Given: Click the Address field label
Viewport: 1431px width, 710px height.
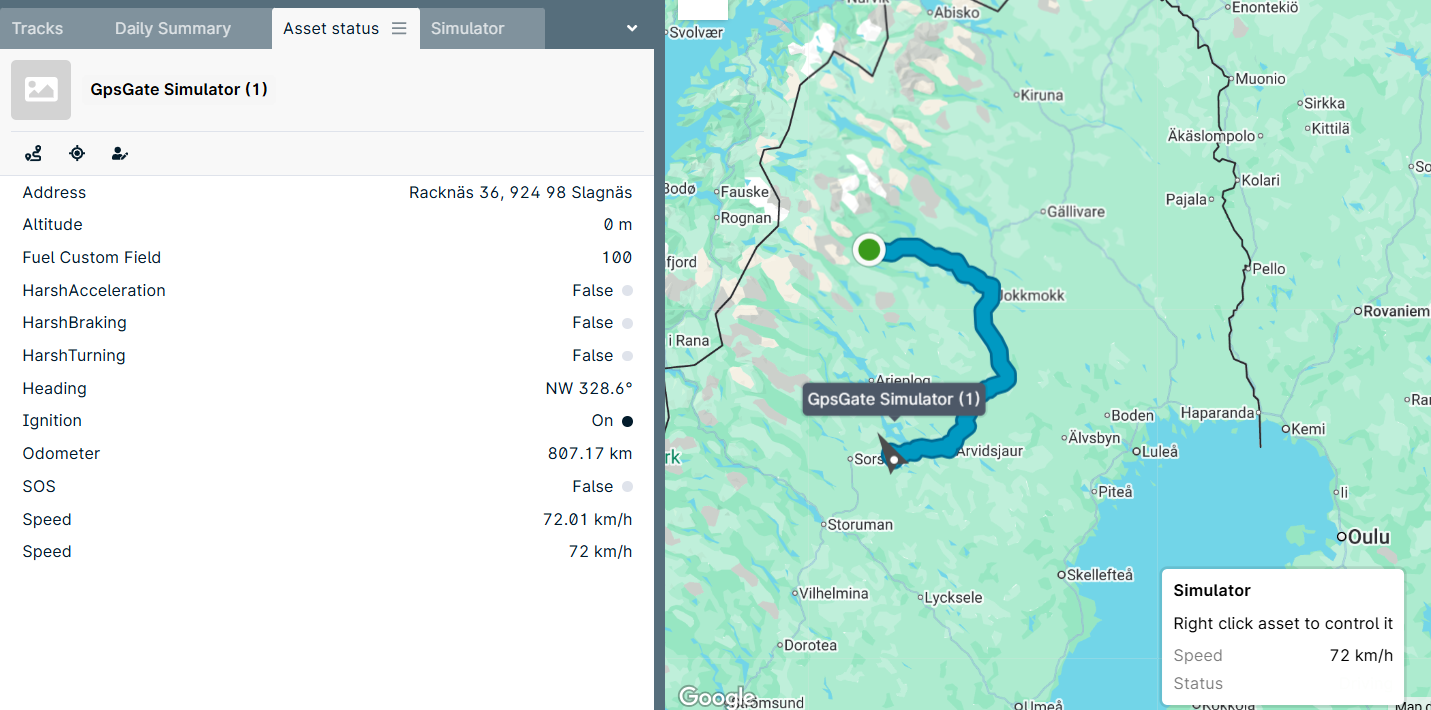Looking at the screenshot, I should (x=54, y=193).
